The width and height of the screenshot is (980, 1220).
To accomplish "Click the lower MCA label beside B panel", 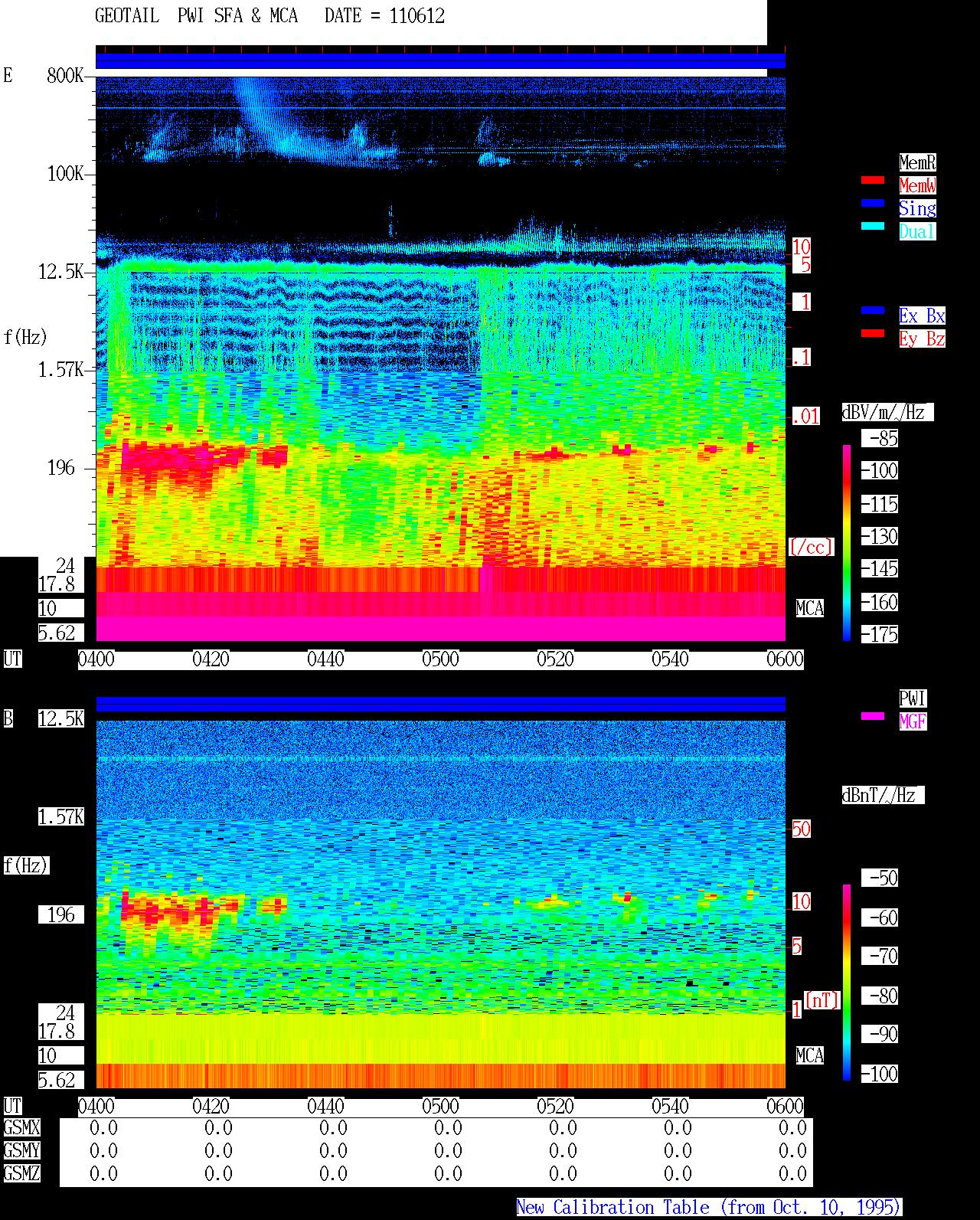I will coord(809,1056).
